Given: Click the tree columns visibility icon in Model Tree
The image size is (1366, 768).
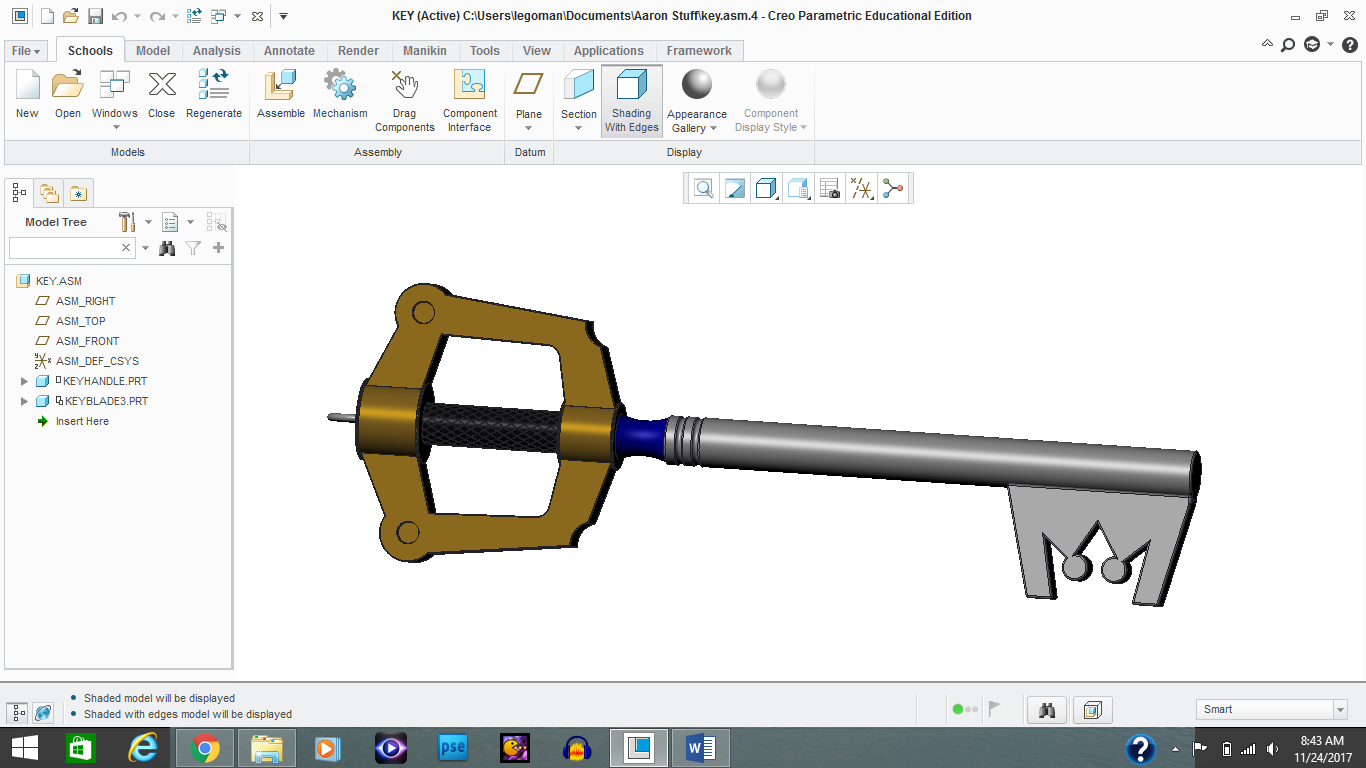Looking at the screenshot, I should pyautogui.click(x=215, y=222).
